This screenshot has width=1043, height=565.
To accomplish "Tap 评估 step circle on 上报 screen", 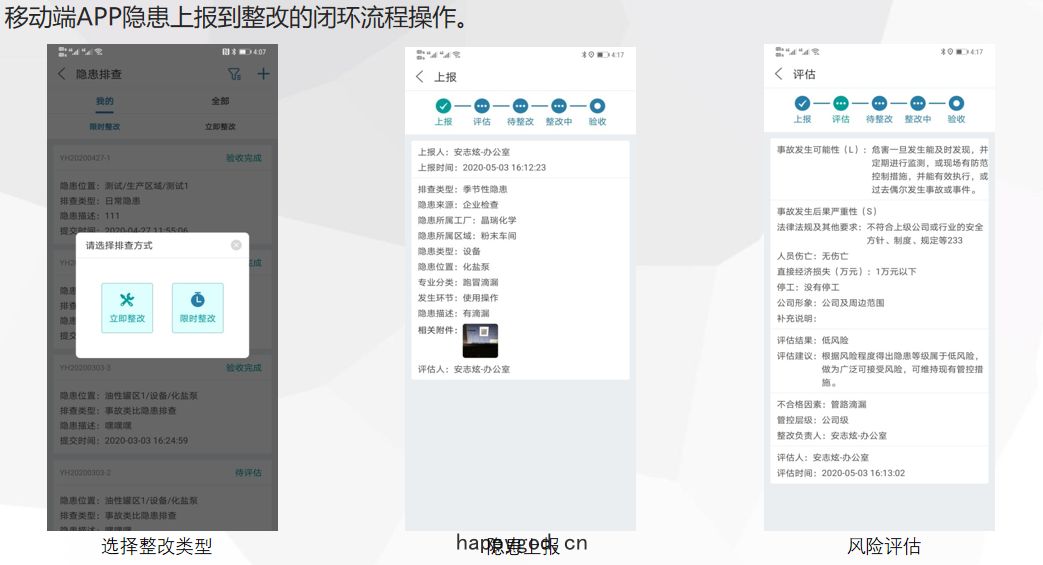I will [482, 106].
